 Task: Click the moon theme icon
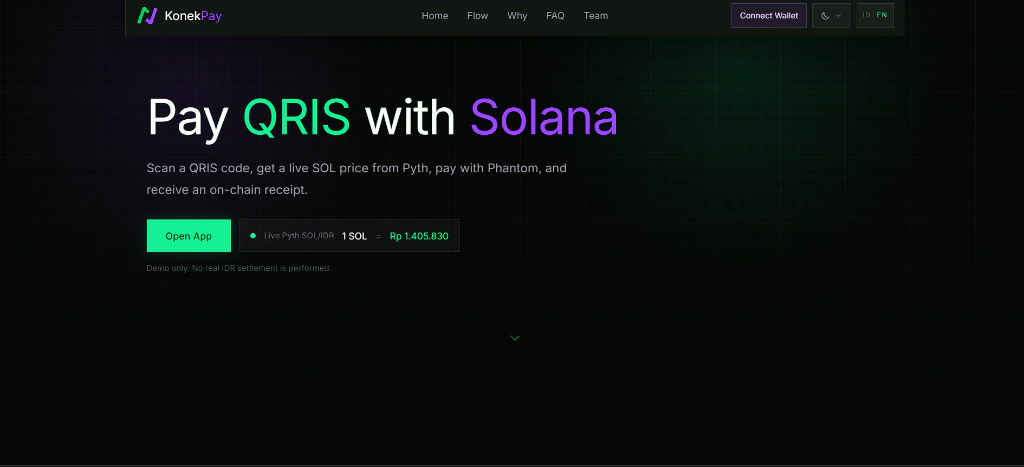click(x=825, y=16)
